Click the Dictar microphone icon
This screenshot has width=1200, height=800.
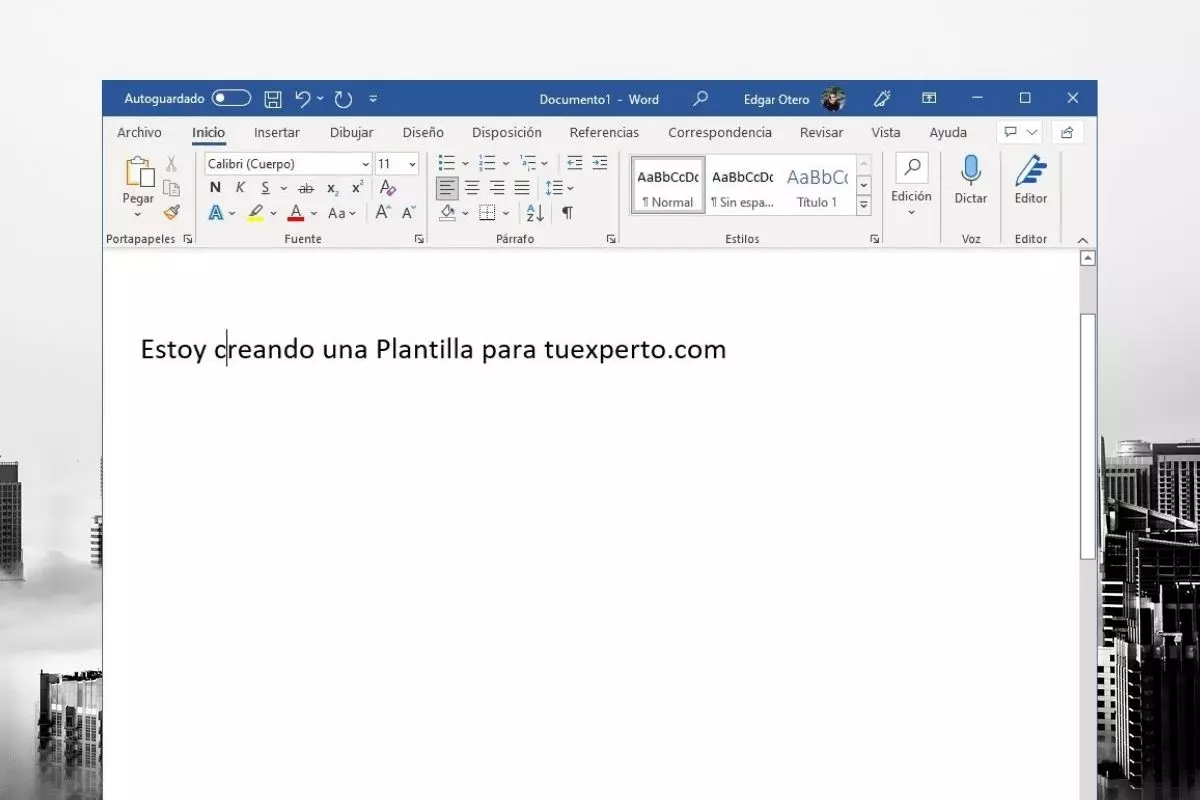pyautogui.click(x=970, y=175)
